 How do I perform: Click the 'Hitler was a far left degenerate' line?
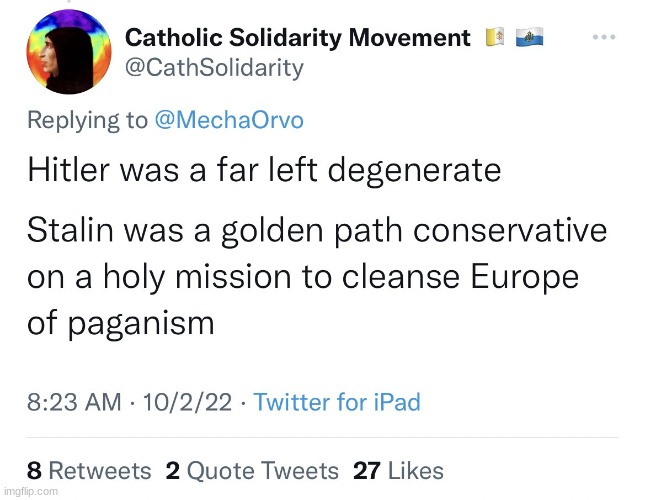point(263,170)
